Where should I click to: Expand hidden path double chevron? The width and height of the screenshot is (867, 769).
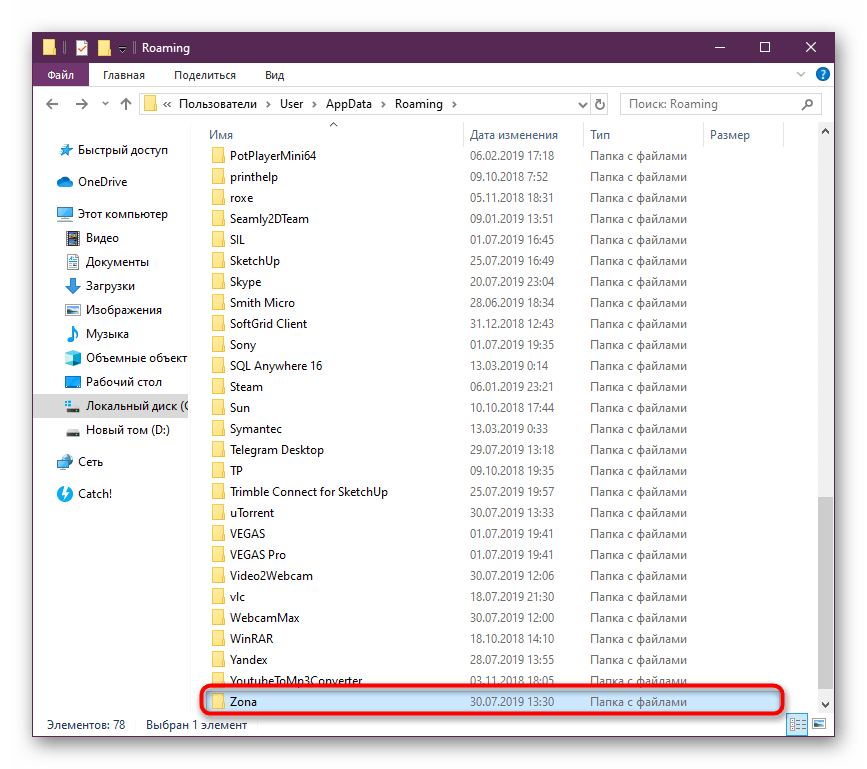[x=167, y=104]
